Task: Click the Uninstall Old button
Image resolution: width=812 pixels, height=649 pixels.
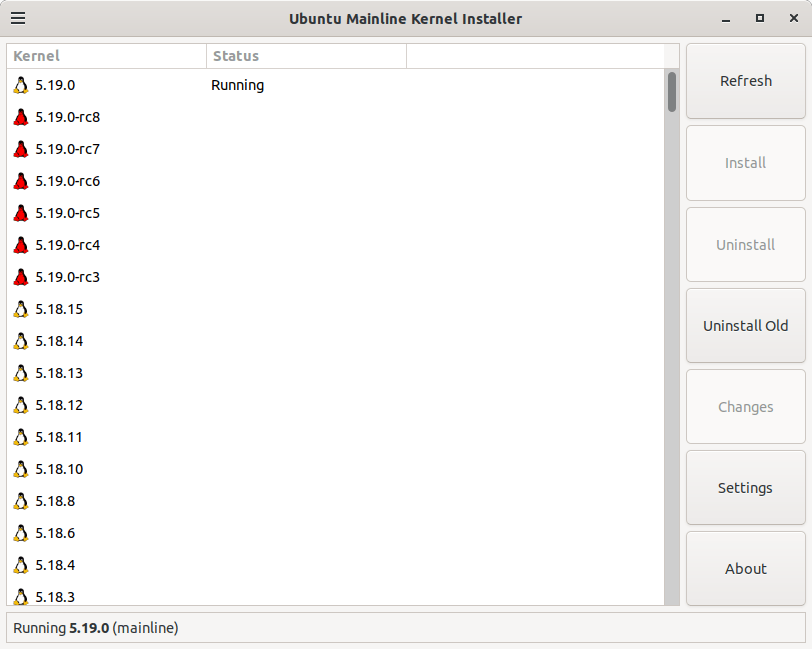Action: pos(745,326)
